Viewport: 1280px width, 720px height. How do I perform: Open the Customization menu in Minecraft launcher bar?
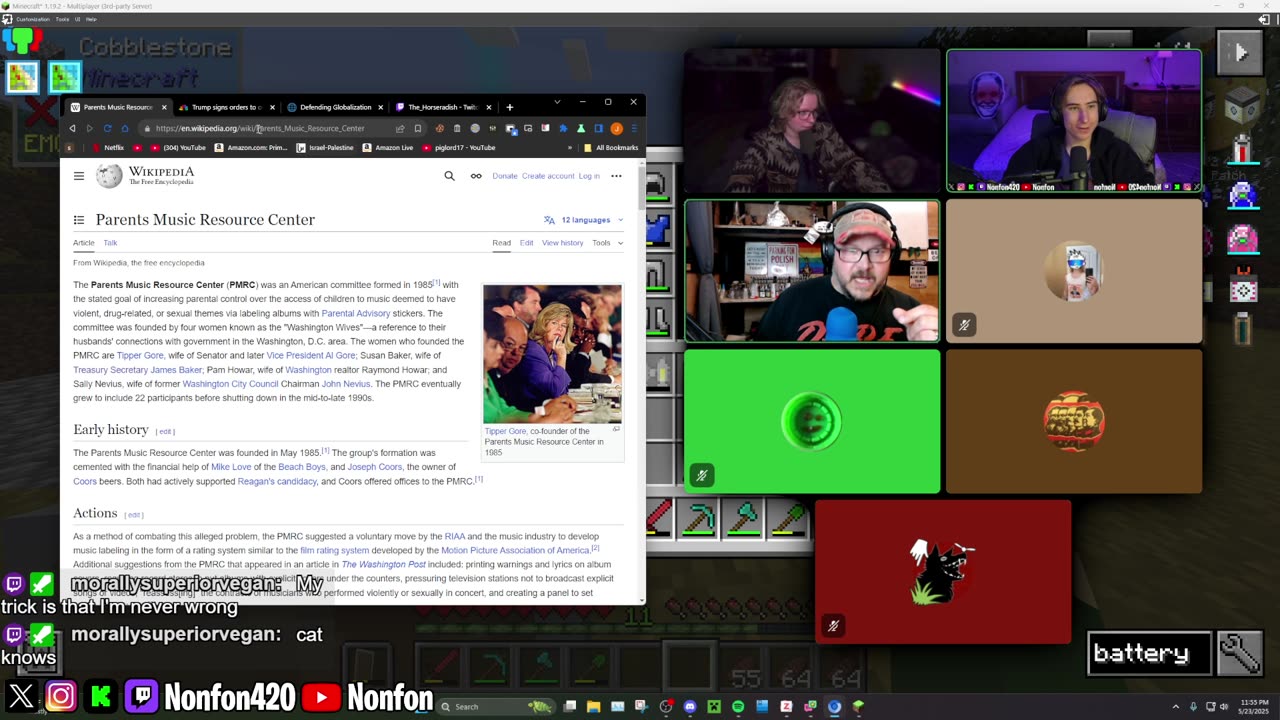click(33, 19)
